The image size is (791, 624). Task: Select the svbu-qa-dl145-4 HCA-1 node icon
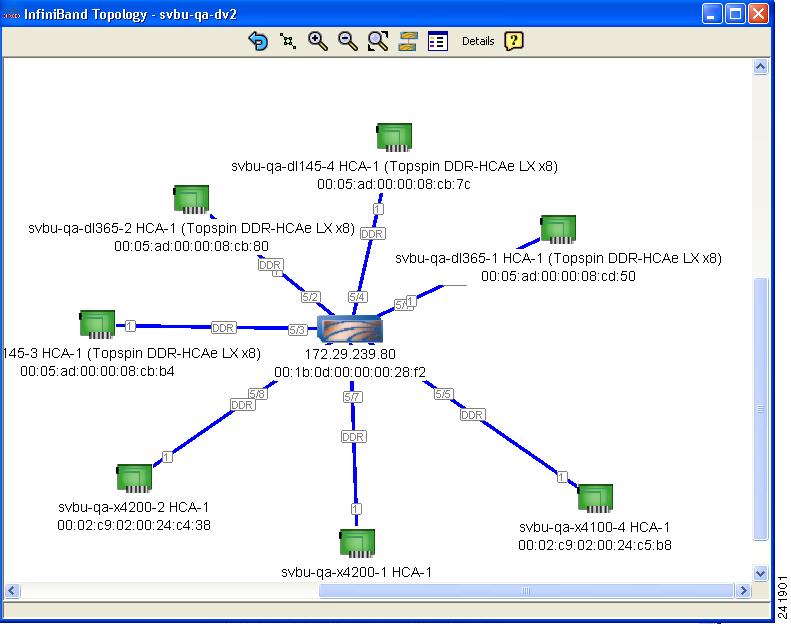tap(394, 137)
